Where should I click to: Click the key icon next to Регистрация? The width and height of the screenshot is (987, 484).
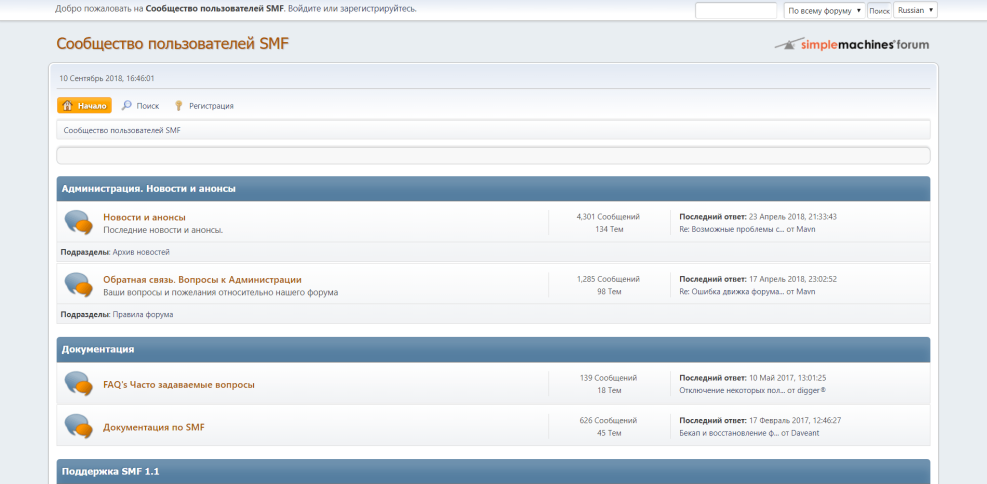click(x=179, y=105)
